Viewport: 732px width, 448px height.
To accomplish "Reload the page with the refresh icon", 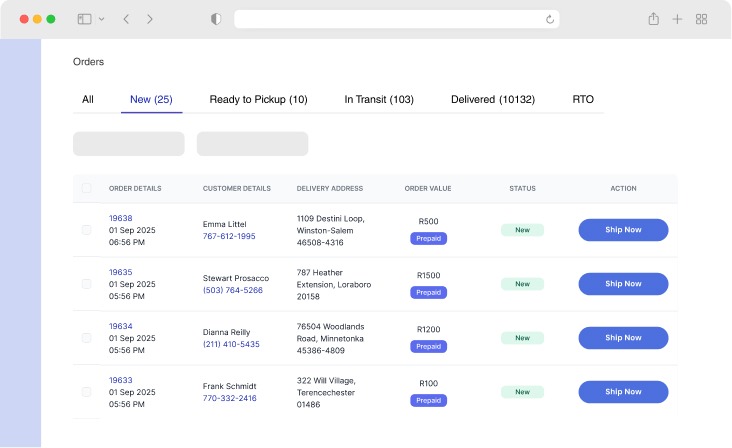I will pos(549,19).
